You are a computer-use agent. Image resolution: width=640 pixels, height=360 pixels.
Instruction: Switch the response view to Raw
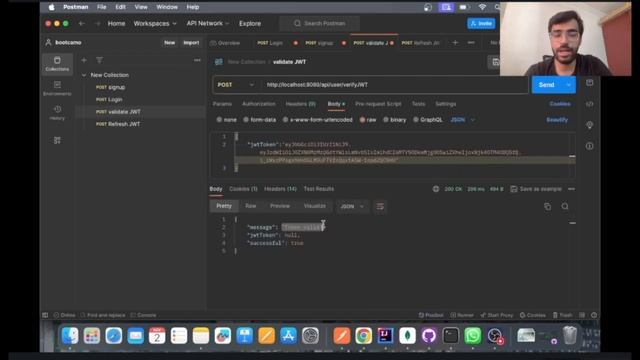tap(251, 206)
